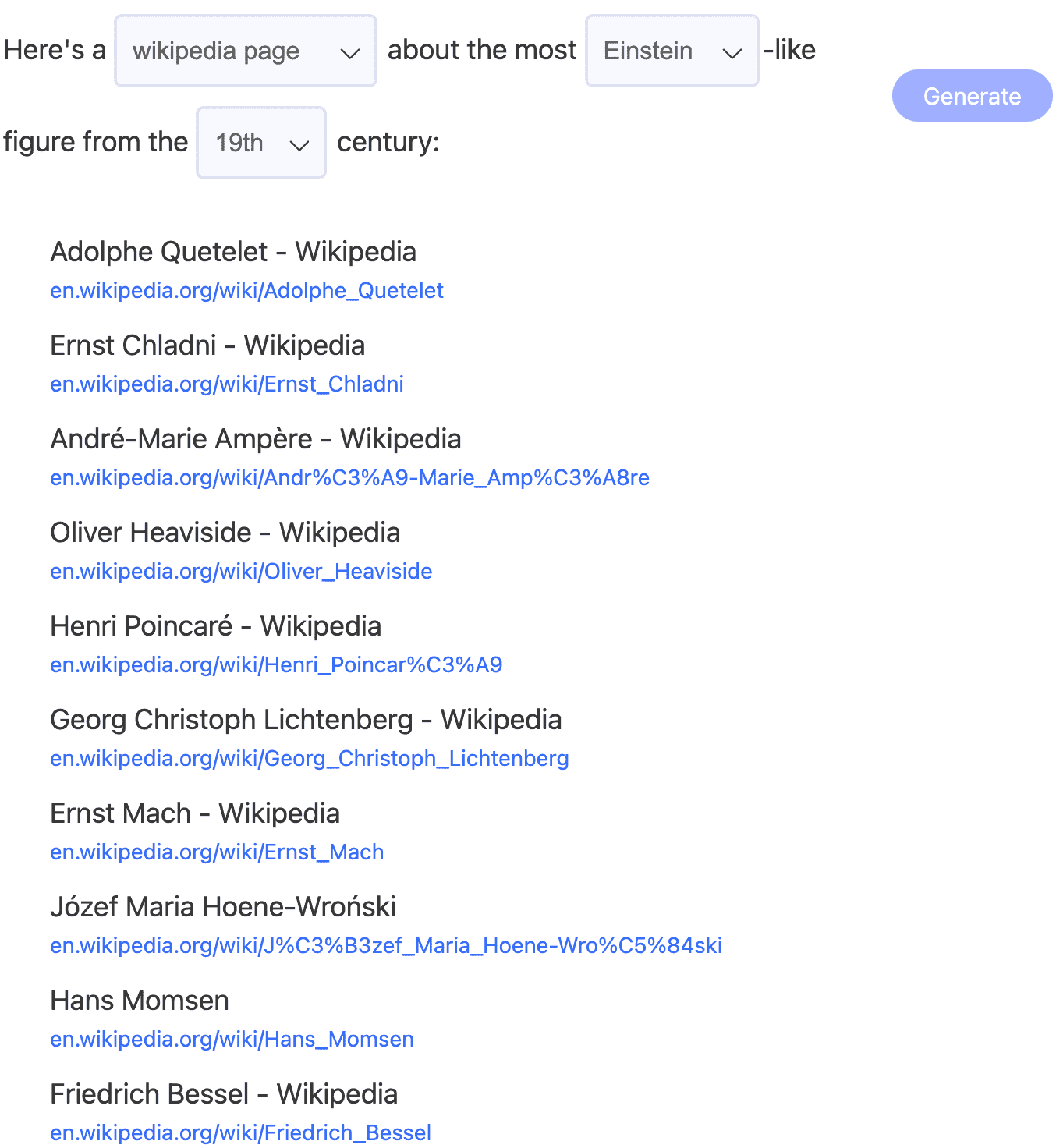Click the Ernst Mach result title

click(194, 813)
